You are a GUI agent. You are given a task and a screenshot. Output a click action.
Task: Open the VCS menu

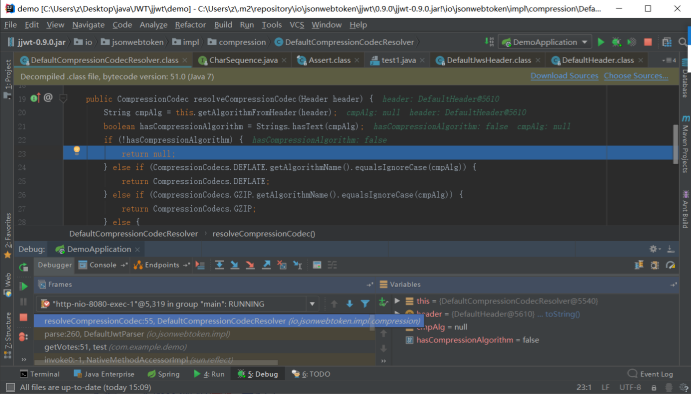(x=297, y=25)
